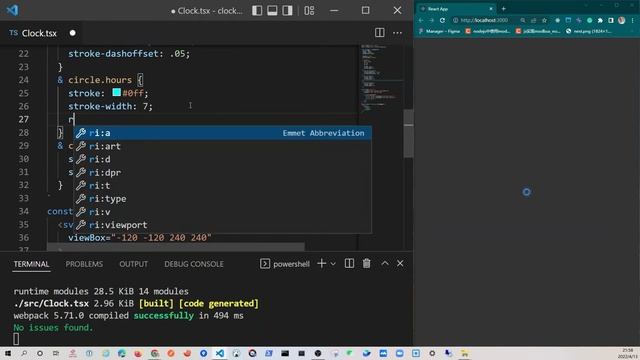
Task: Click the green circle extension icon
Action: click(589, 20)
